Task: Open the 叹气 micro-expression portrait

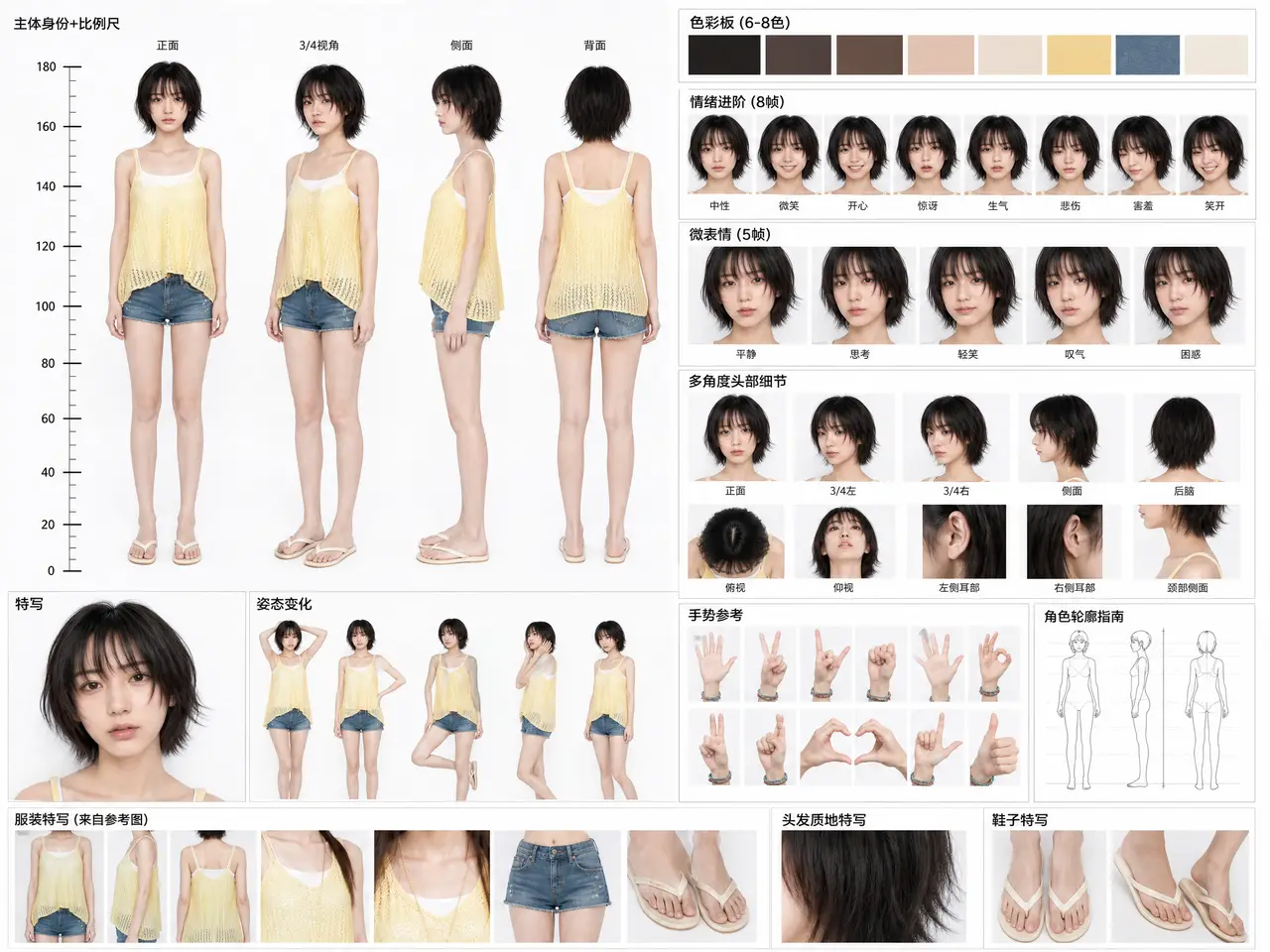Action: coord(1075,296)
